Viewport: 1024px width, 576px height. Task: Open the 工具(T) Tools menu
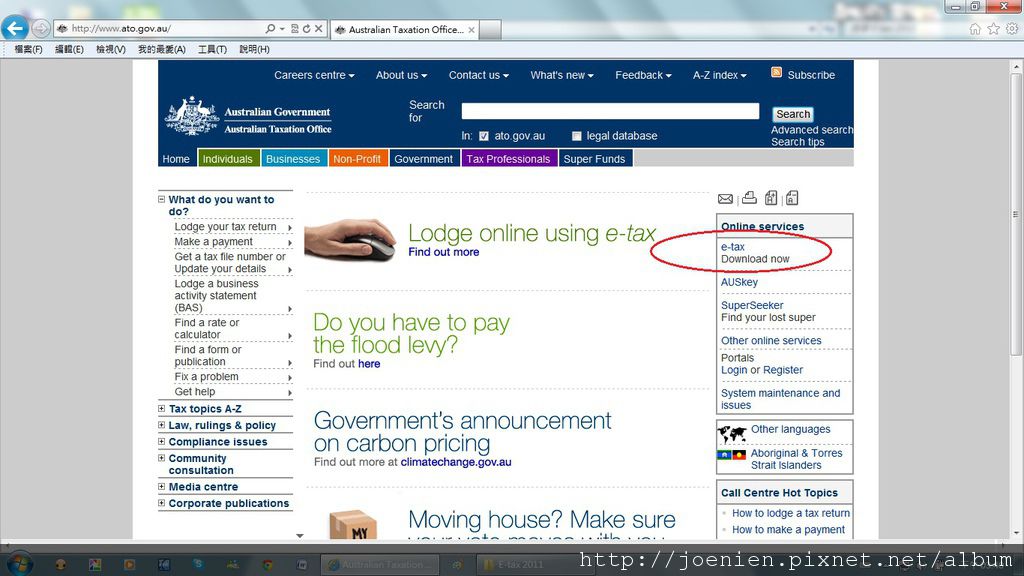(x=212, y=50)
